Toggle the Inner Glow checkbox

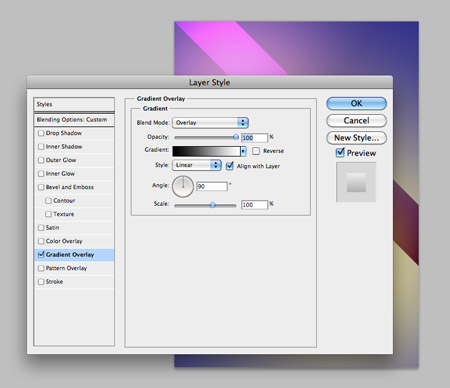(x=41, y=174)
